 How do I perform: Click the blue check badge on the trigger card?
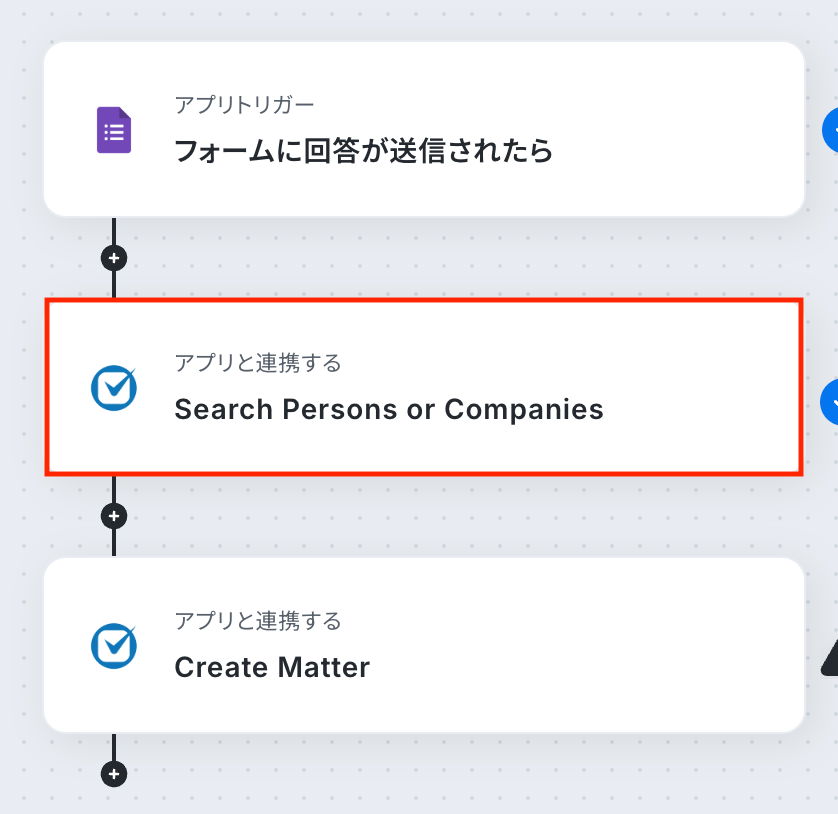831,129
